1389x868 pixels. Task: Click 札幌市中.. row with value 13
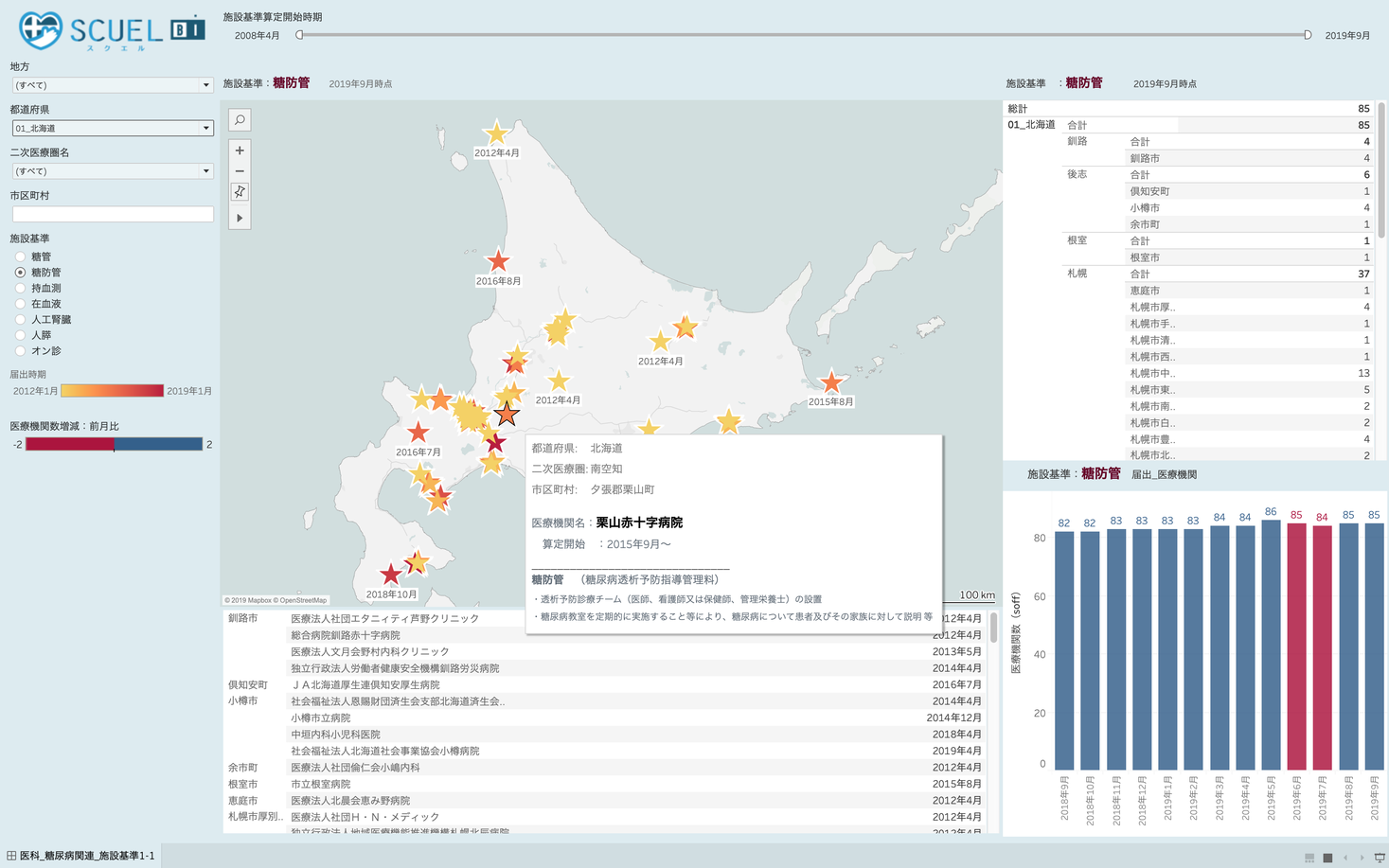tap(1248, 373)
